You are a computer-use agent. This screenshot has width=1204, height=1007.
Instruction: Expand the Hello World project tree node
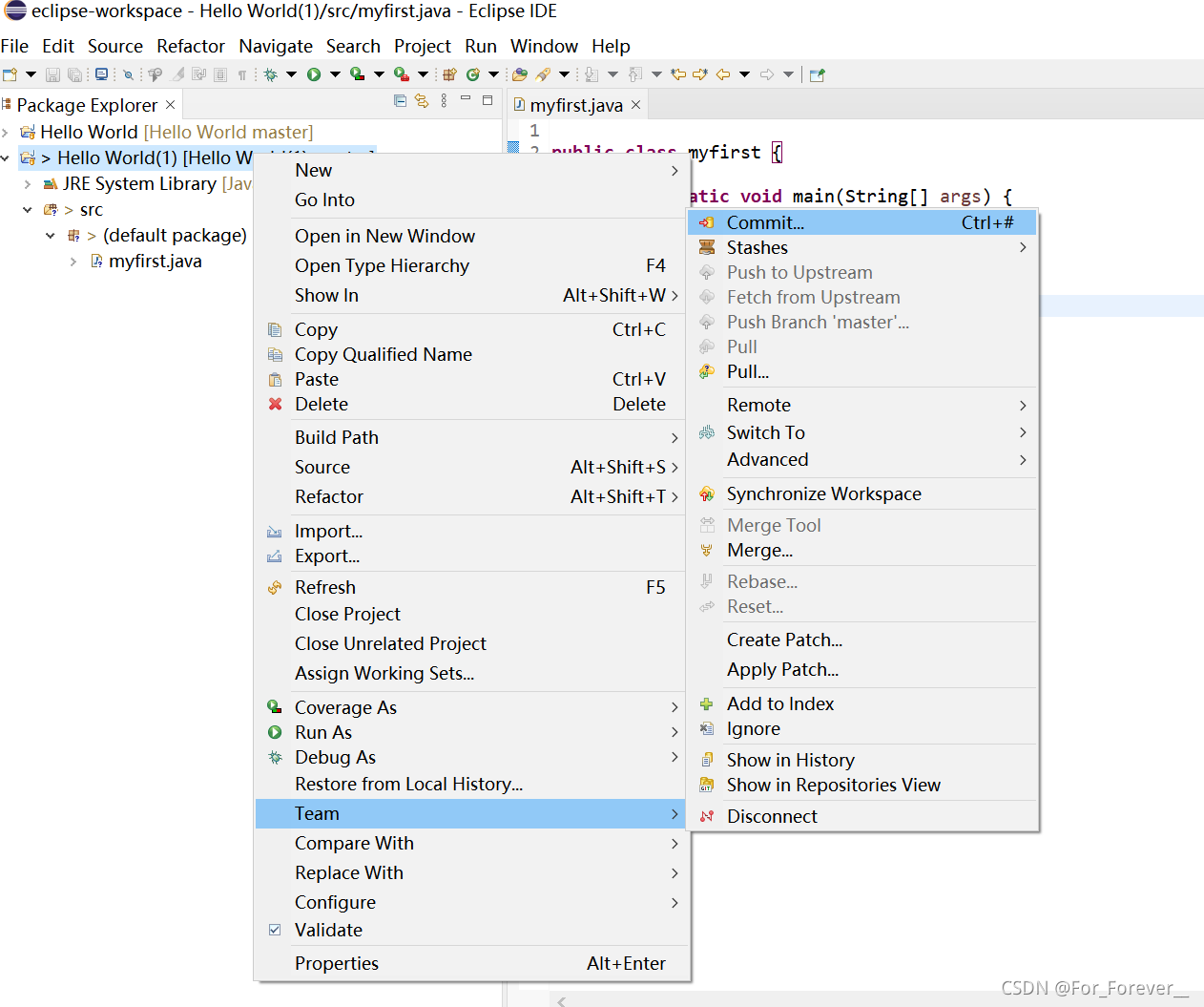tap(6, 132)
